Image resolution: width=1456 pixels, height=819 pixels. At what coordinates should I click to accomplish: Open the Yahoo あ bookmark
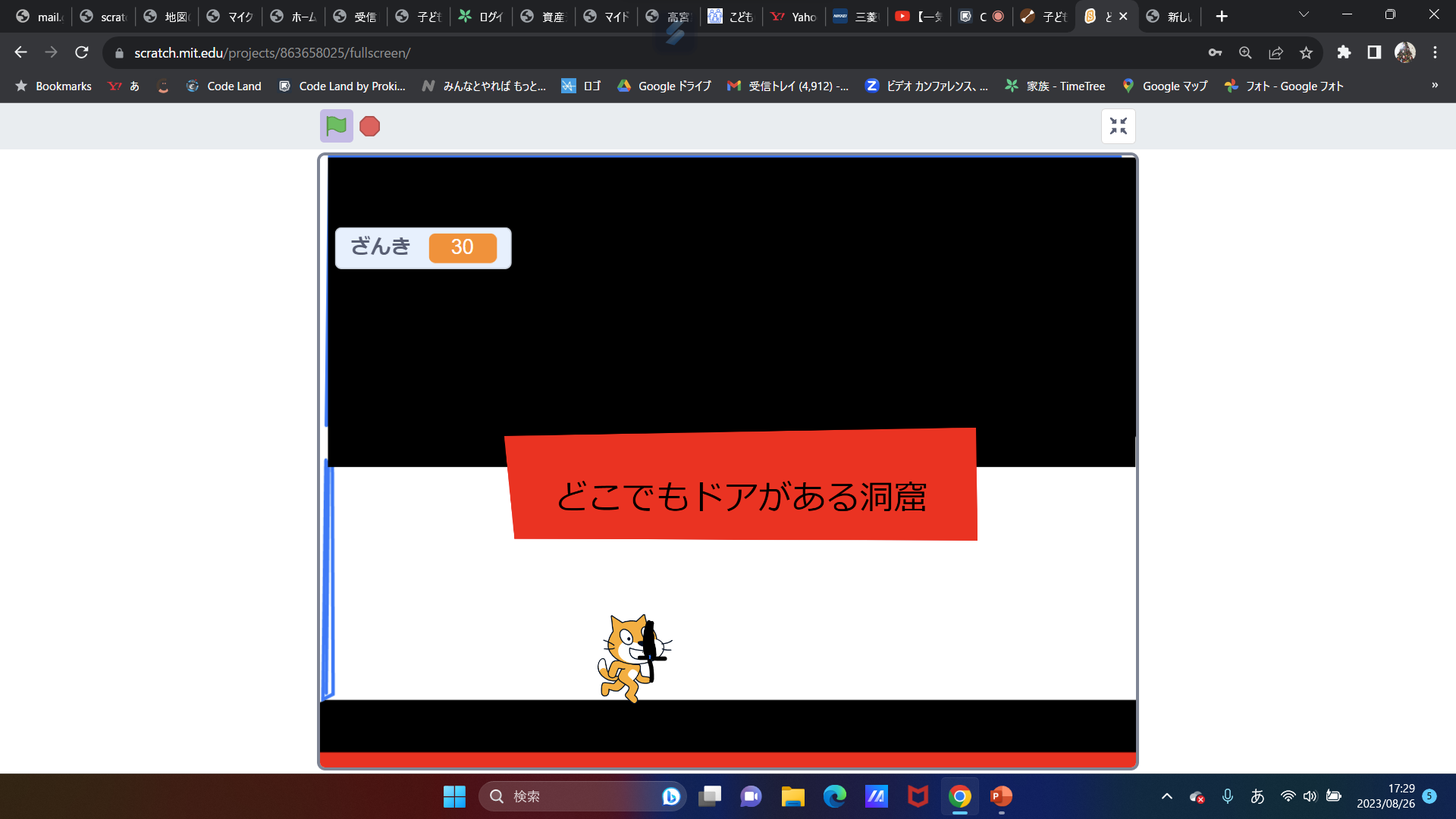pos(124,86)
